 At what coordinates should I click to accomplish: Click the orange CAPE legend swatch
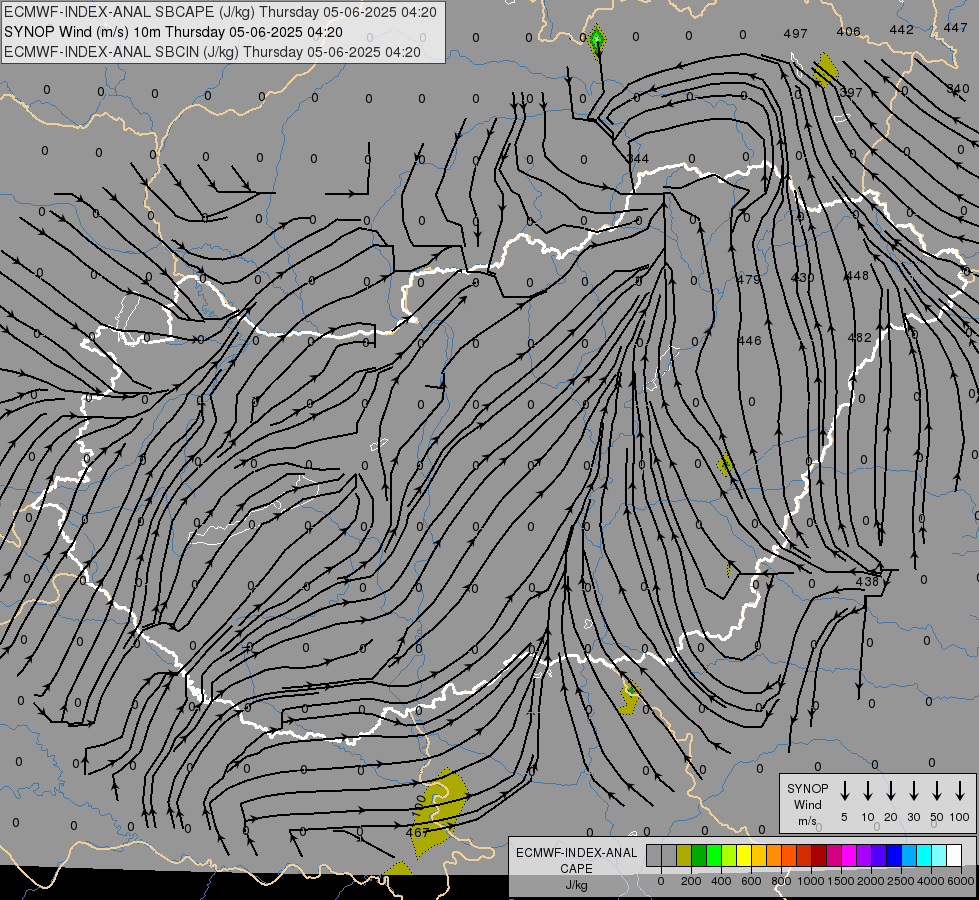pyautogui.click(x=774, y=855)
